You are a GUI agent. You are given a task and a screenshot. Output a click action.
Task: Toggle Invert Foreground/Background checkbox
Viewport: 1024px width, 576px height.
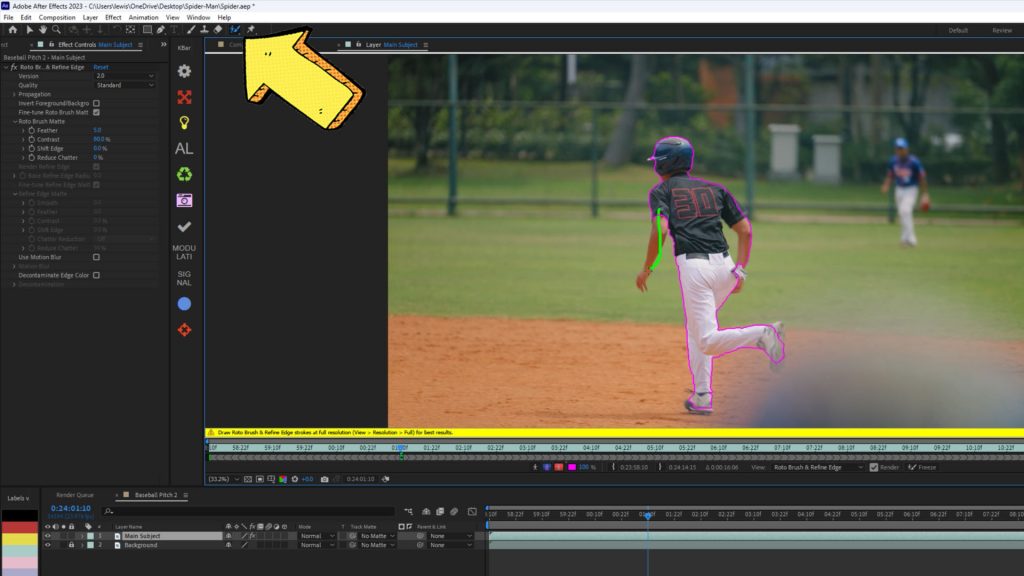(x=97, y=103)
